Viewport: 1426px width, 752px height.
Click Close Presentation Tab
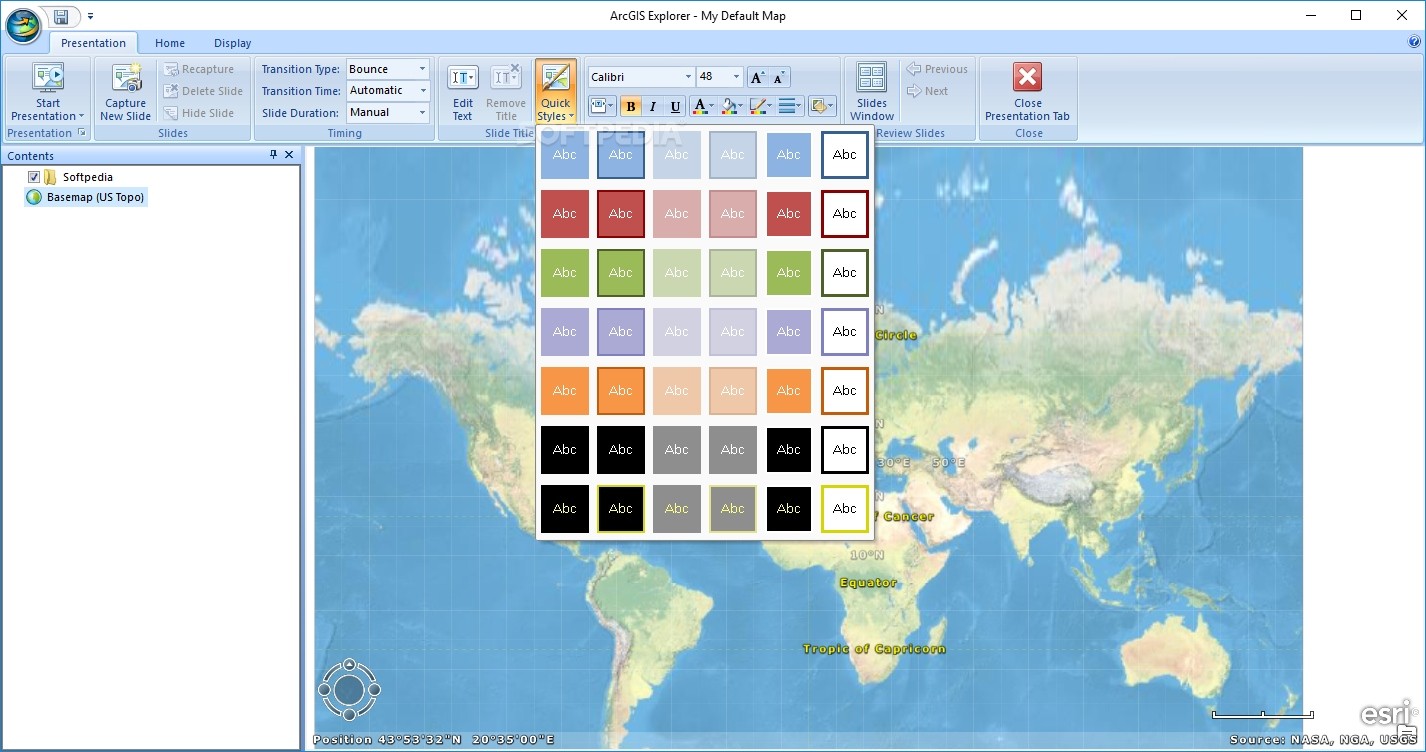pyautogui.click(x=1027, y=92)
